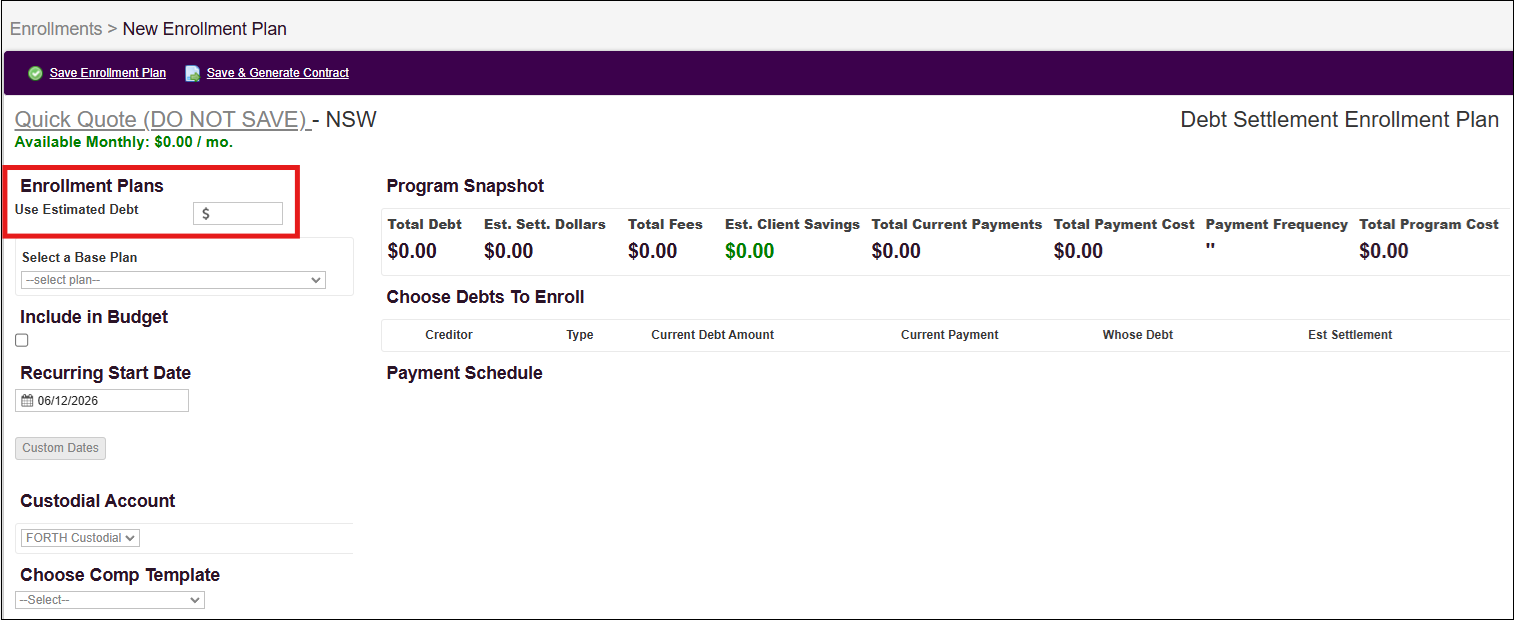Click the Current Debt Amount column header
Viewport: 1514px width, 620px height.
click(x=712, y=335)
